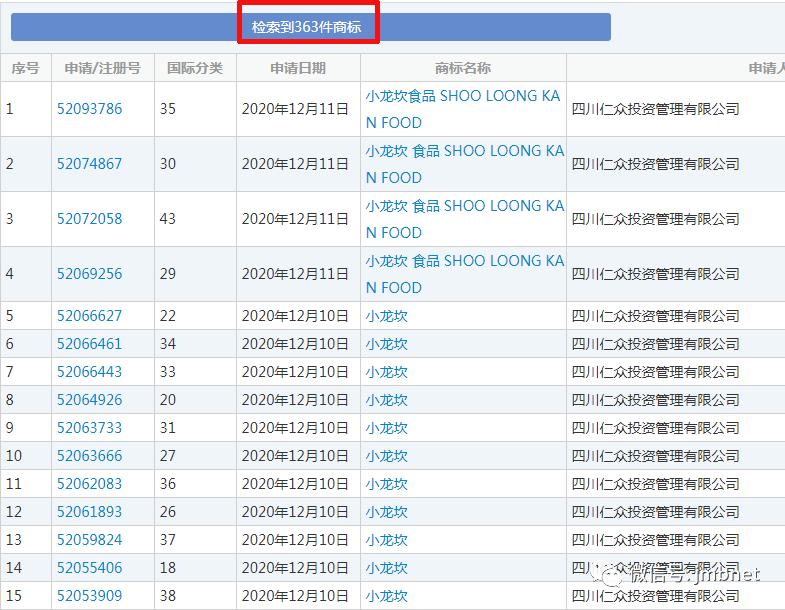This screenshot has height=610, width=785.
Task: Click date 2020年12月10日 in row 12
Action: [x=295, y=513]
